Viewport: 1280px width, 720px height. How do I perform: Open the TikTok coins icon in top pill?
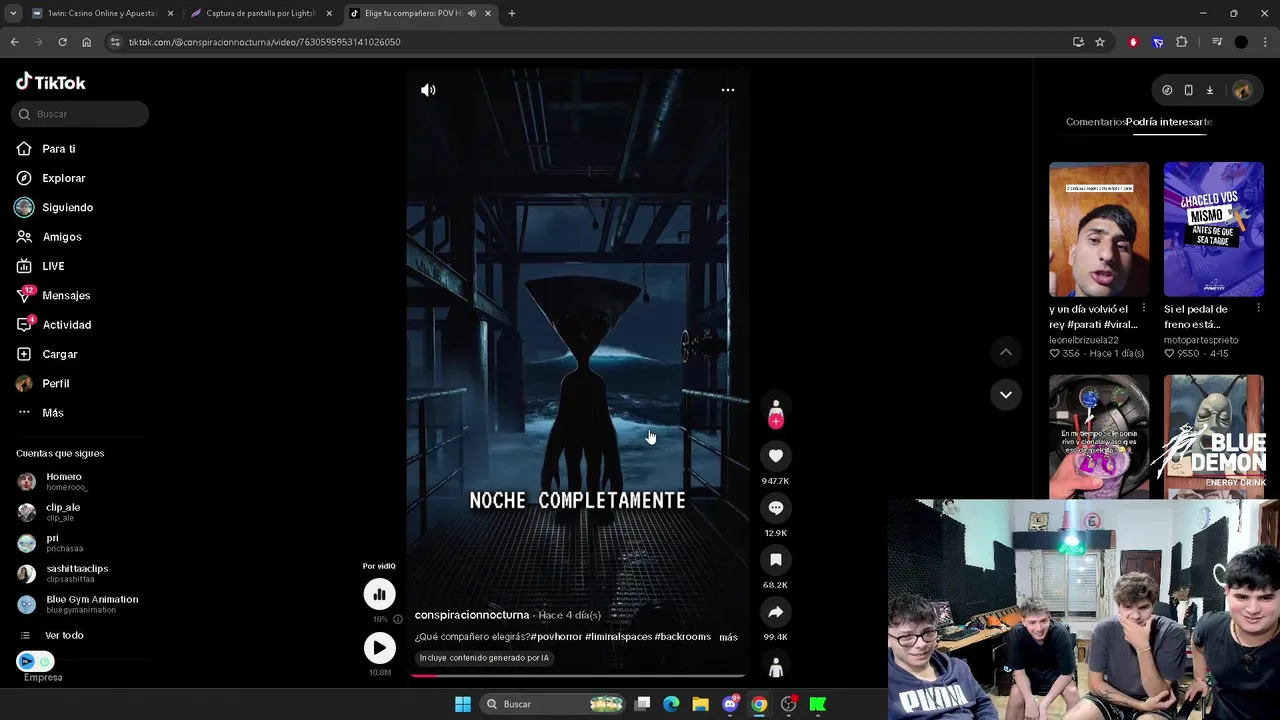[x=1167, y=90]
